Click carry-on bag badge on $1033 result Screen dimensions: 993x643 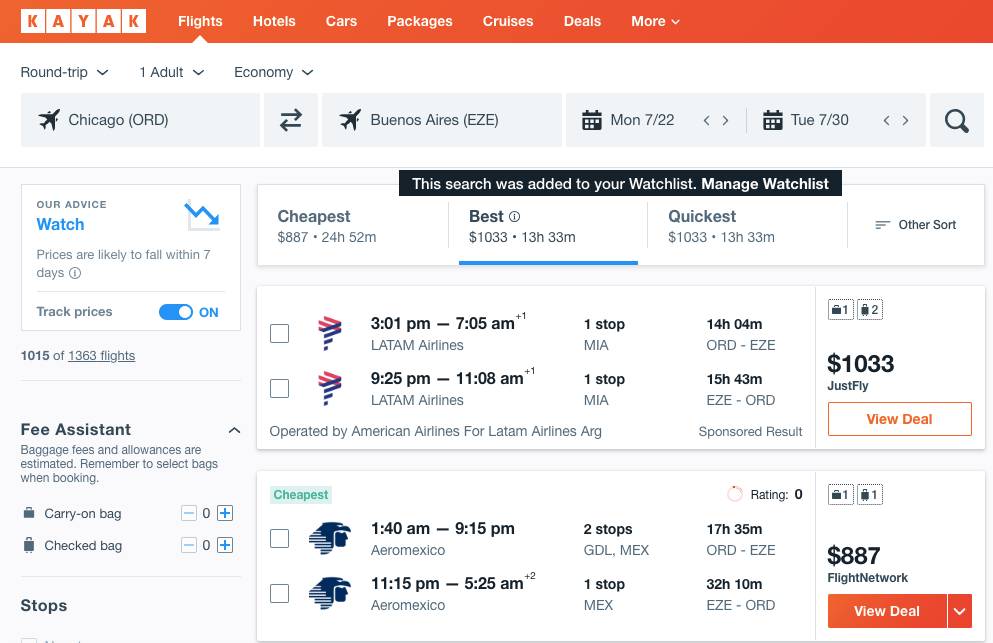click(x=841, y=310)
